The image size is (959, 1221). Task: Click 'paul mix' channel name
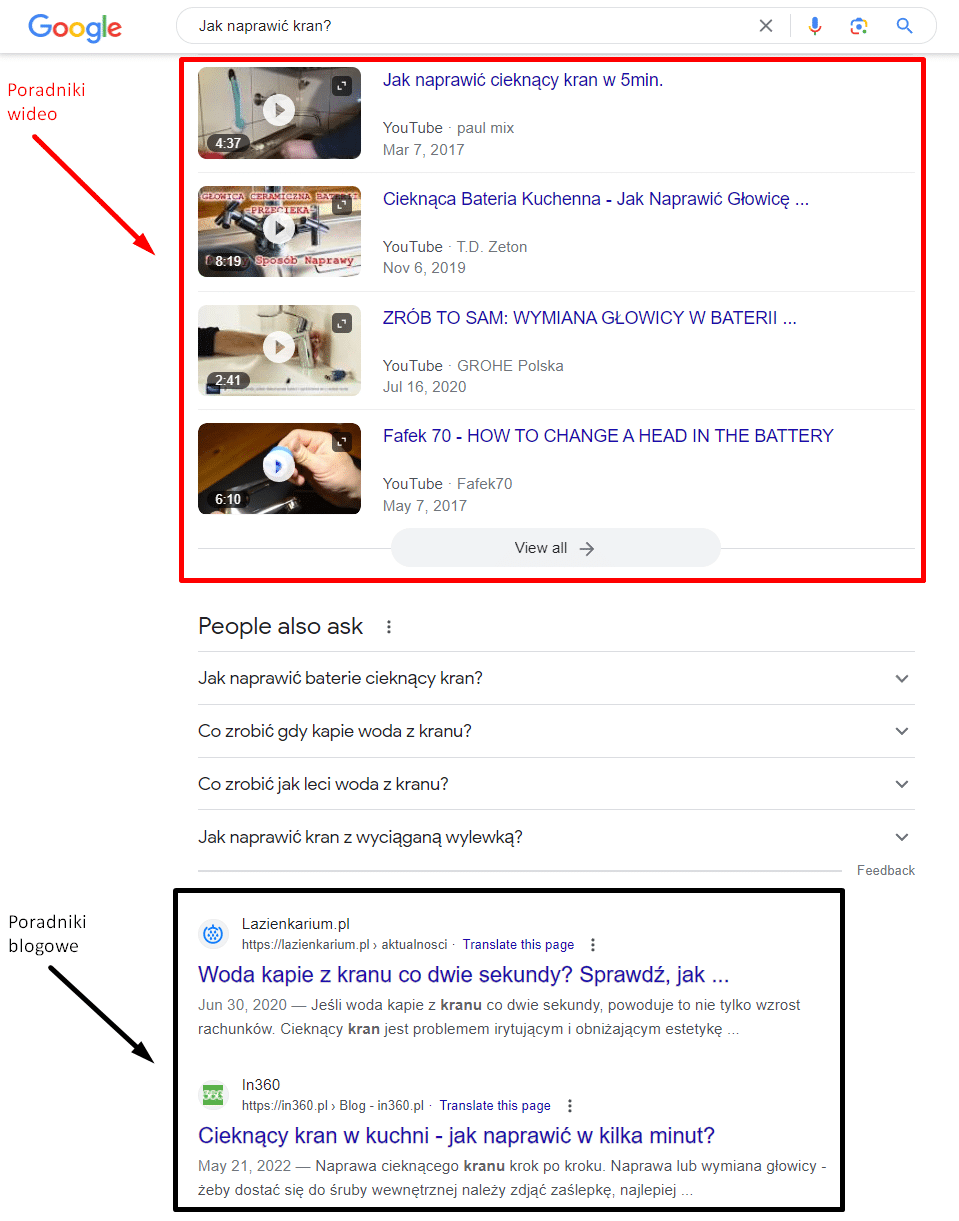point(486,128)
